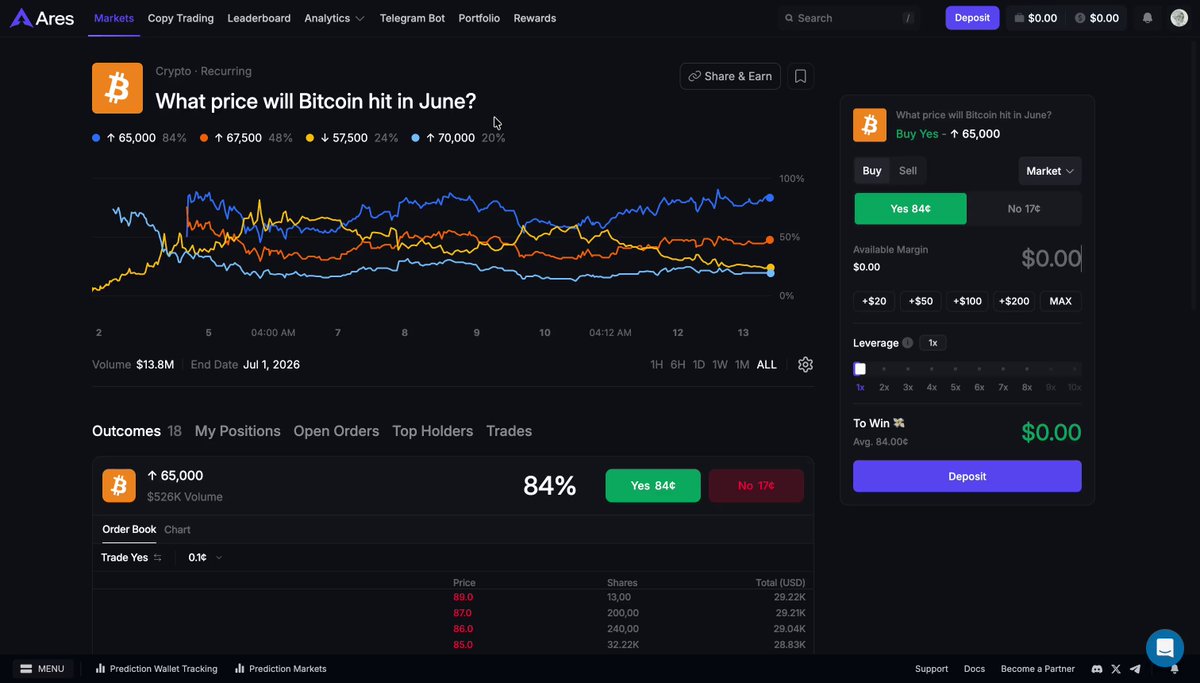Open the MENU button

[42, 669]
